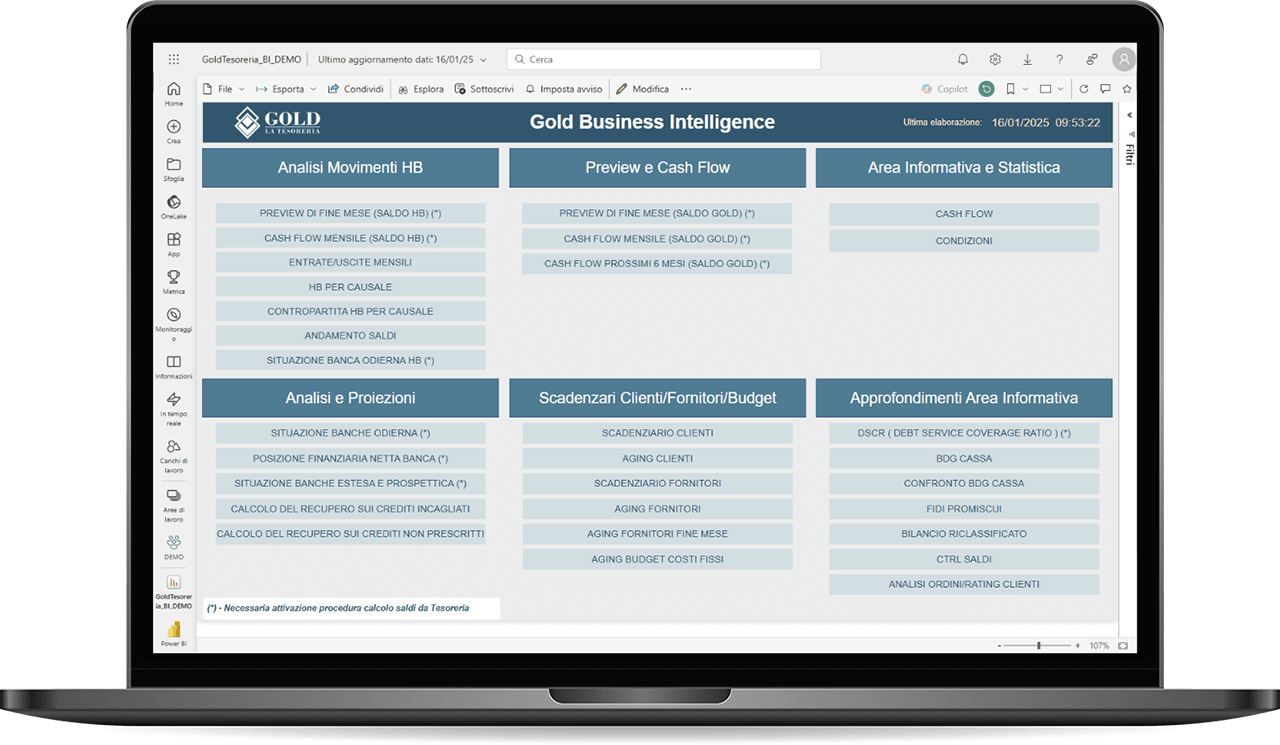Add report to favorites star
This screenshot has width=1280, height=745.
(x=1126, y=89)
